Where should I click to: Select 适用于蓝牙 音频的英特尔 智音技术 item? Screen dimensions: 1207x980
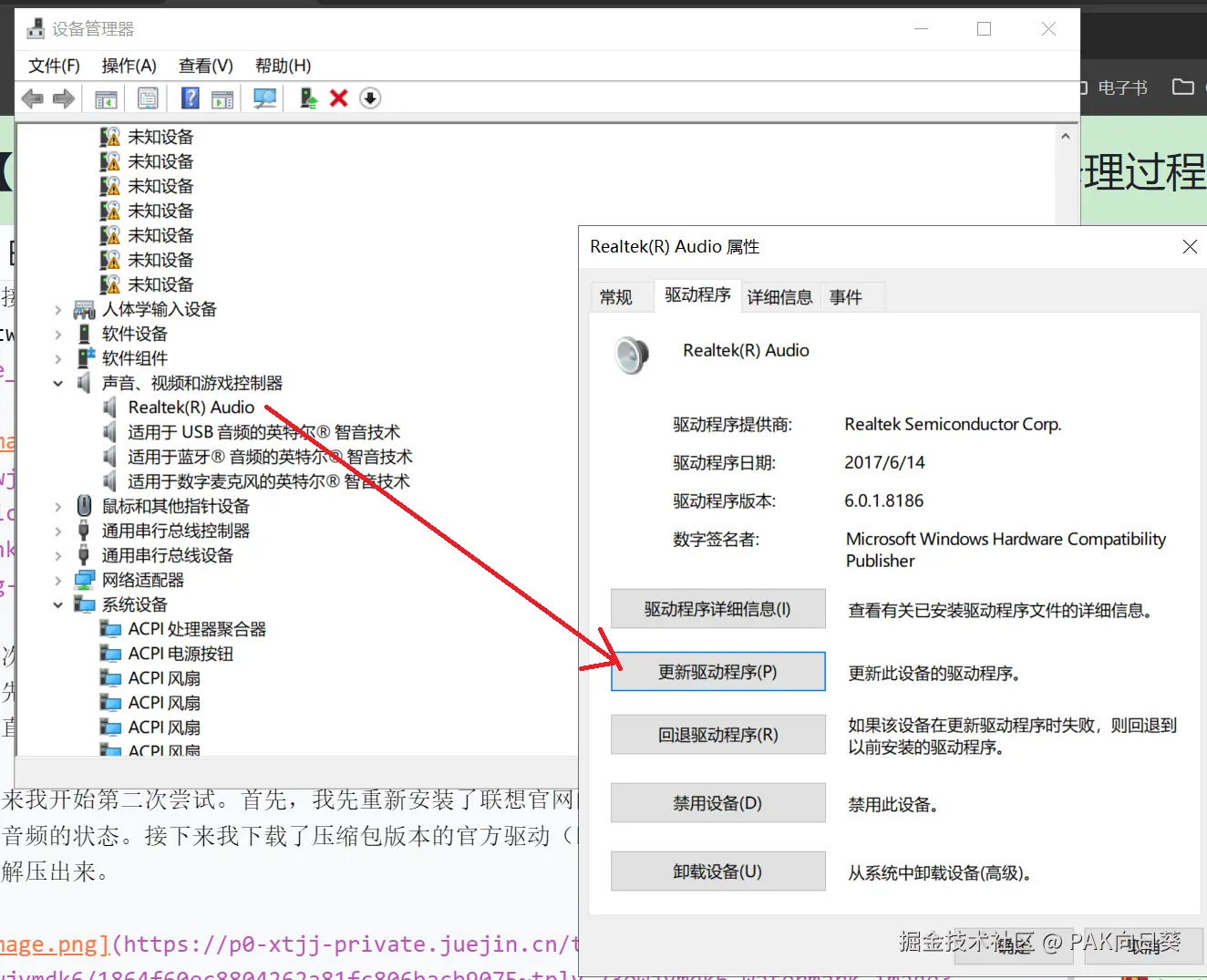point(270,457)
